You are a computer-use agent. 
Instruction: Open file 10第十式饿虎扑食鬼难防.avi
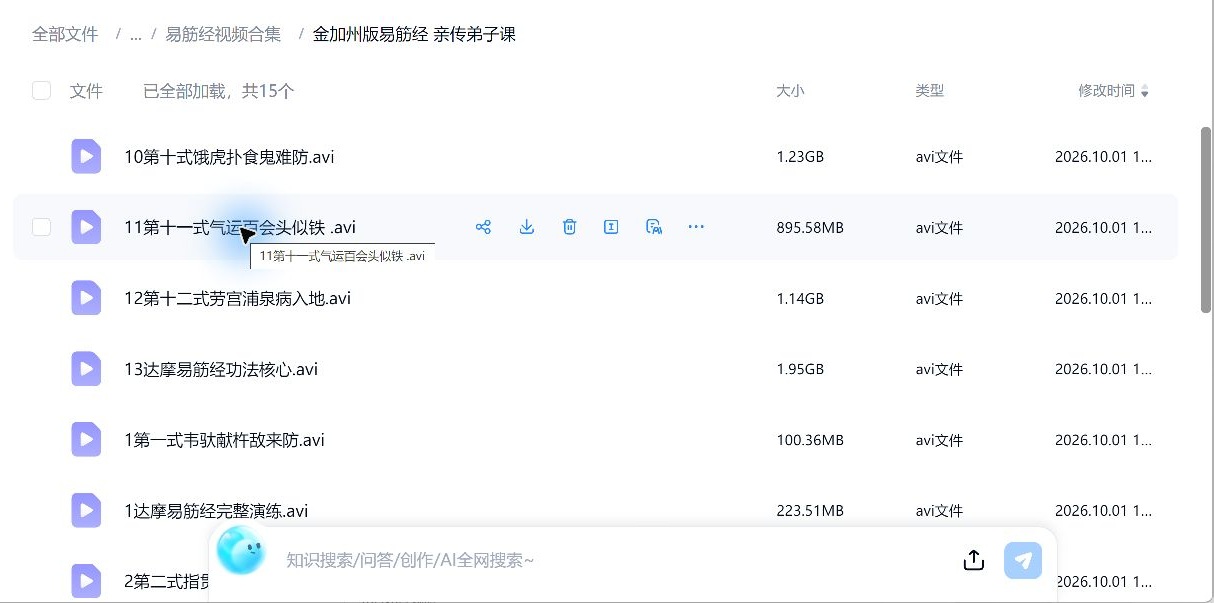229,157
